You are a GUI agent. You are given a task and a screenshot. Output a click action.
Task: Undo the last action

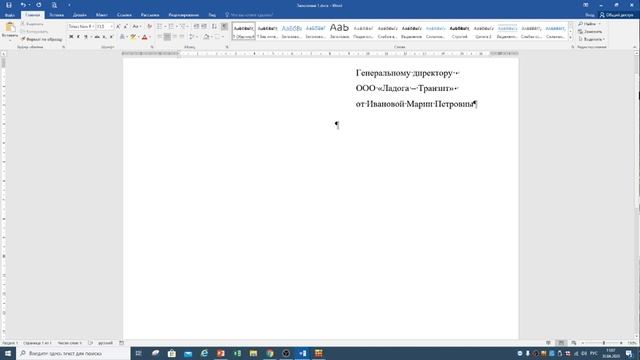(23, 5)
